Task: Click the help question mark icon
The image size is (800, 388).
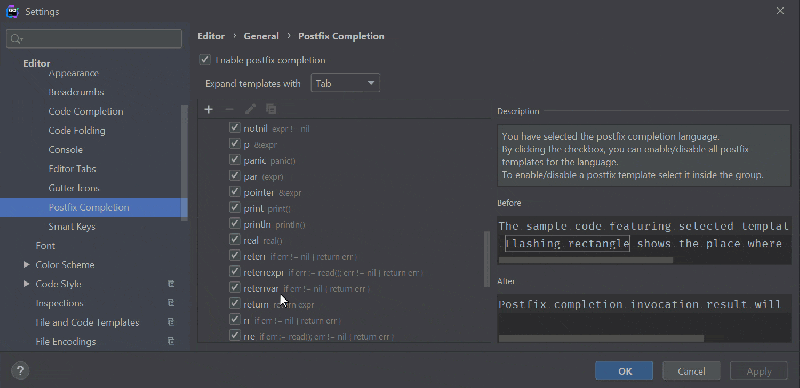Action: click(x=20, y=371)
